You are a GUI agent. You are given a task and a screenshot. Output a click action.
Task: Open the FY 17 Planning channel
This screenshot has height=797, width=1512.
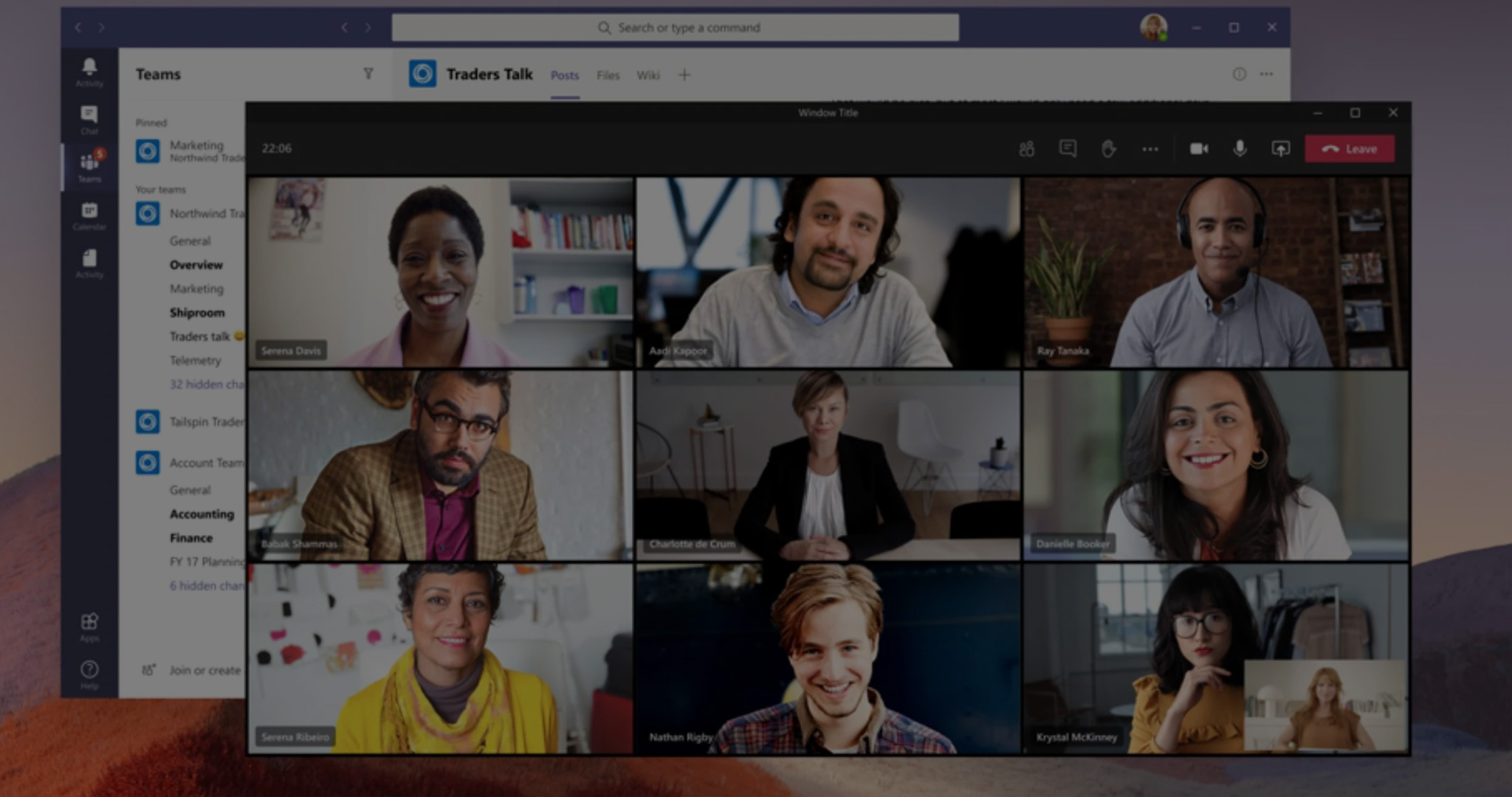click(x=207, y=562)
